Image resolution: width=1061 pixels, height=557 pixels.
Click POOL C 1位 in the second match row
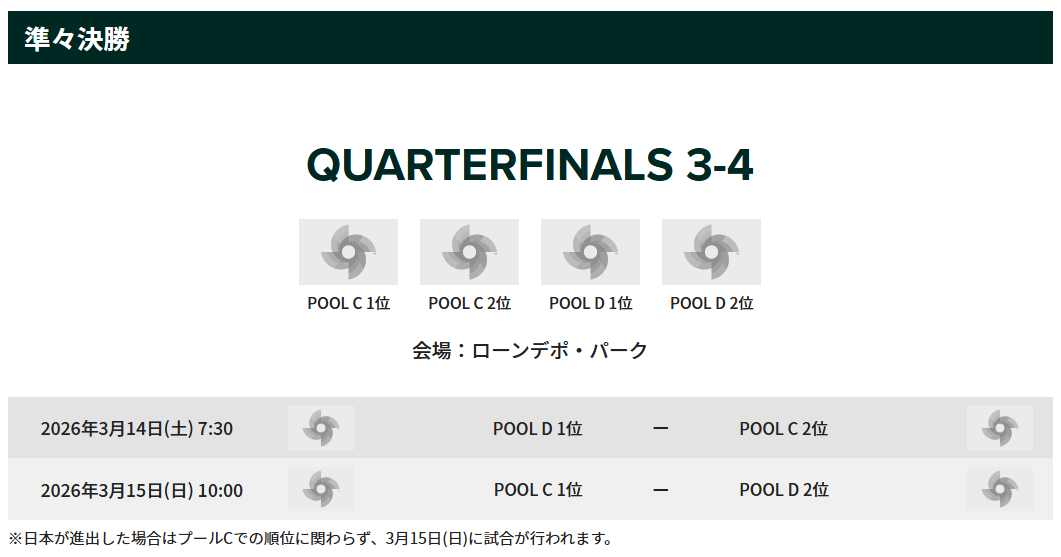pos(538,489)
